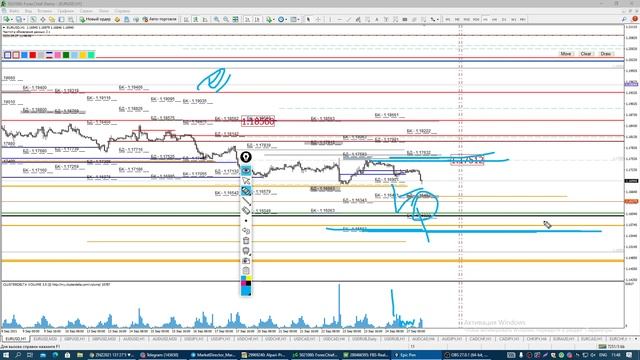The width and height of the screenshot is (640, 360).
Task: Click the Windows Start button
Action: (x=7, y=355)
